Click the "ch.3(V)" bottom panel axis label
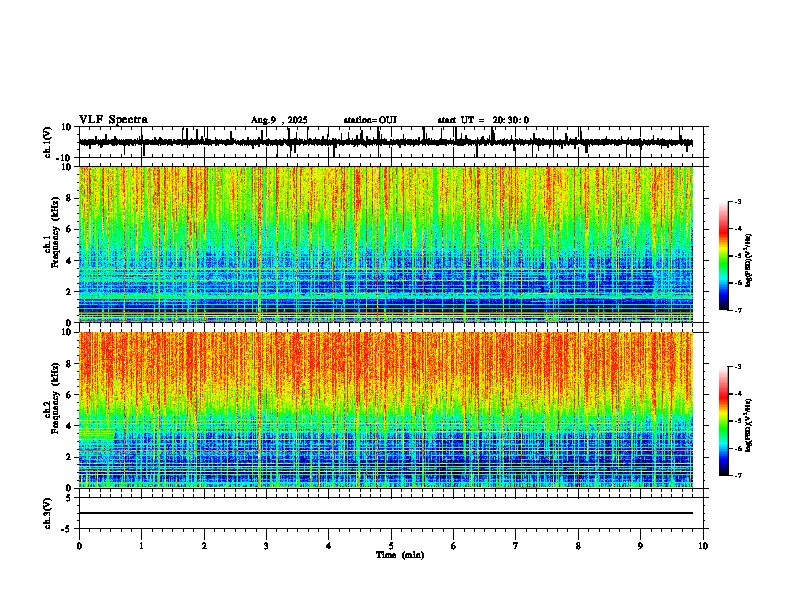The image size is (792, 612). tap(47, 513)
